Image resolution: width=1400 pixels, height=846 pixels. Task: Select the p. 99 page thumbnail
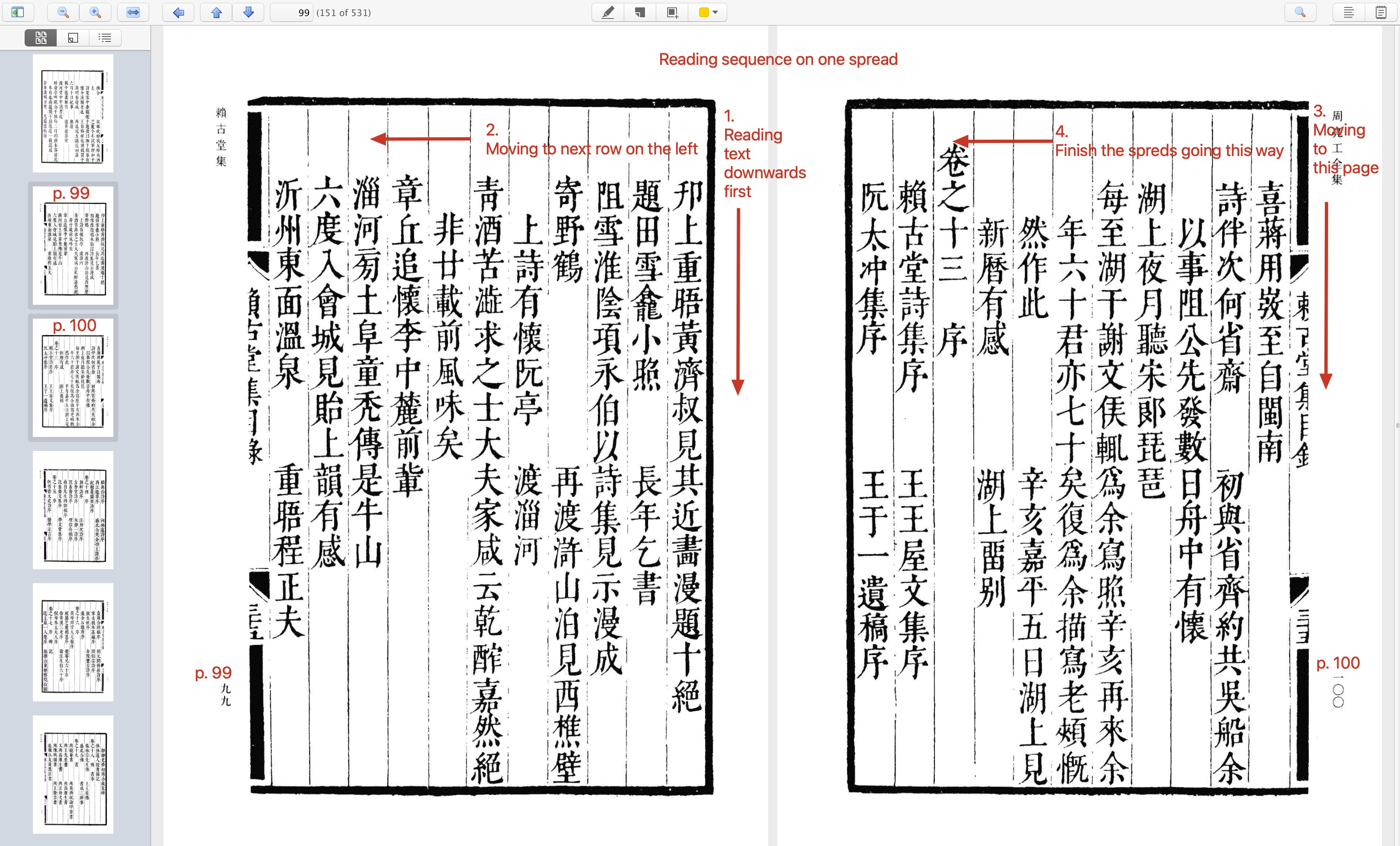point(73,246)
